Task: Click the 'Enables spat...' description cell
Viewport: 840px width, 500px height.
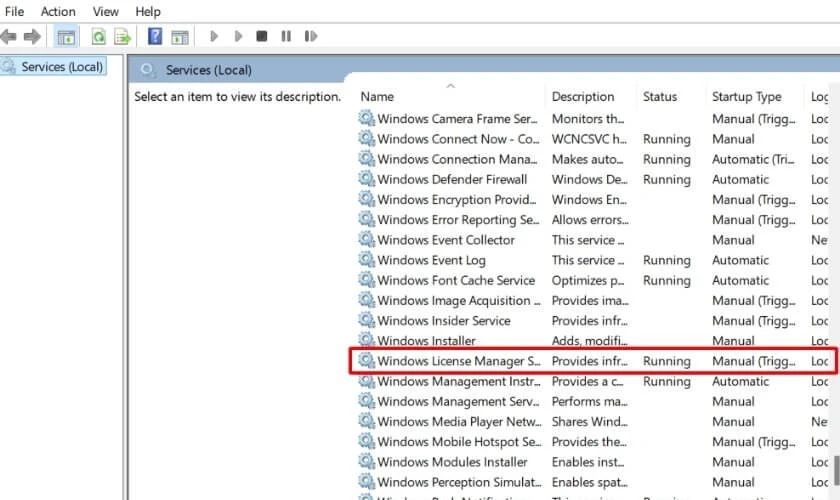Action: pos(590,482)
